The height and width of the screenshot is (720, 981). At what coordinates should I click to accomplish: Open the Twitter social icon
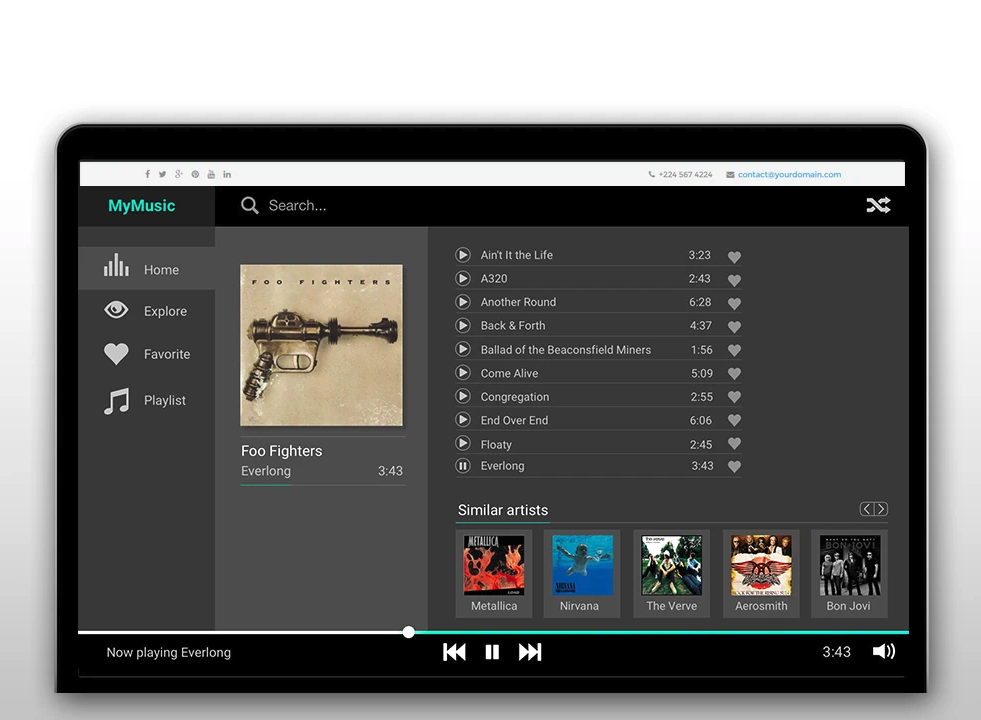[x=163, y=175]
